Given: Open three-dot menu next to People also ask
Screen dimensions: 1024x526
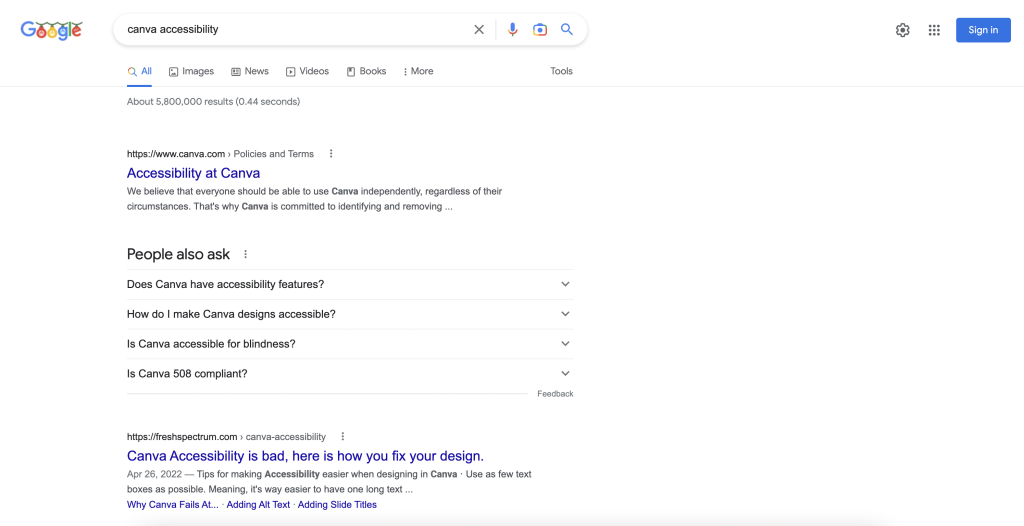Looking at the screenshot, I should (x=246, y=254).
